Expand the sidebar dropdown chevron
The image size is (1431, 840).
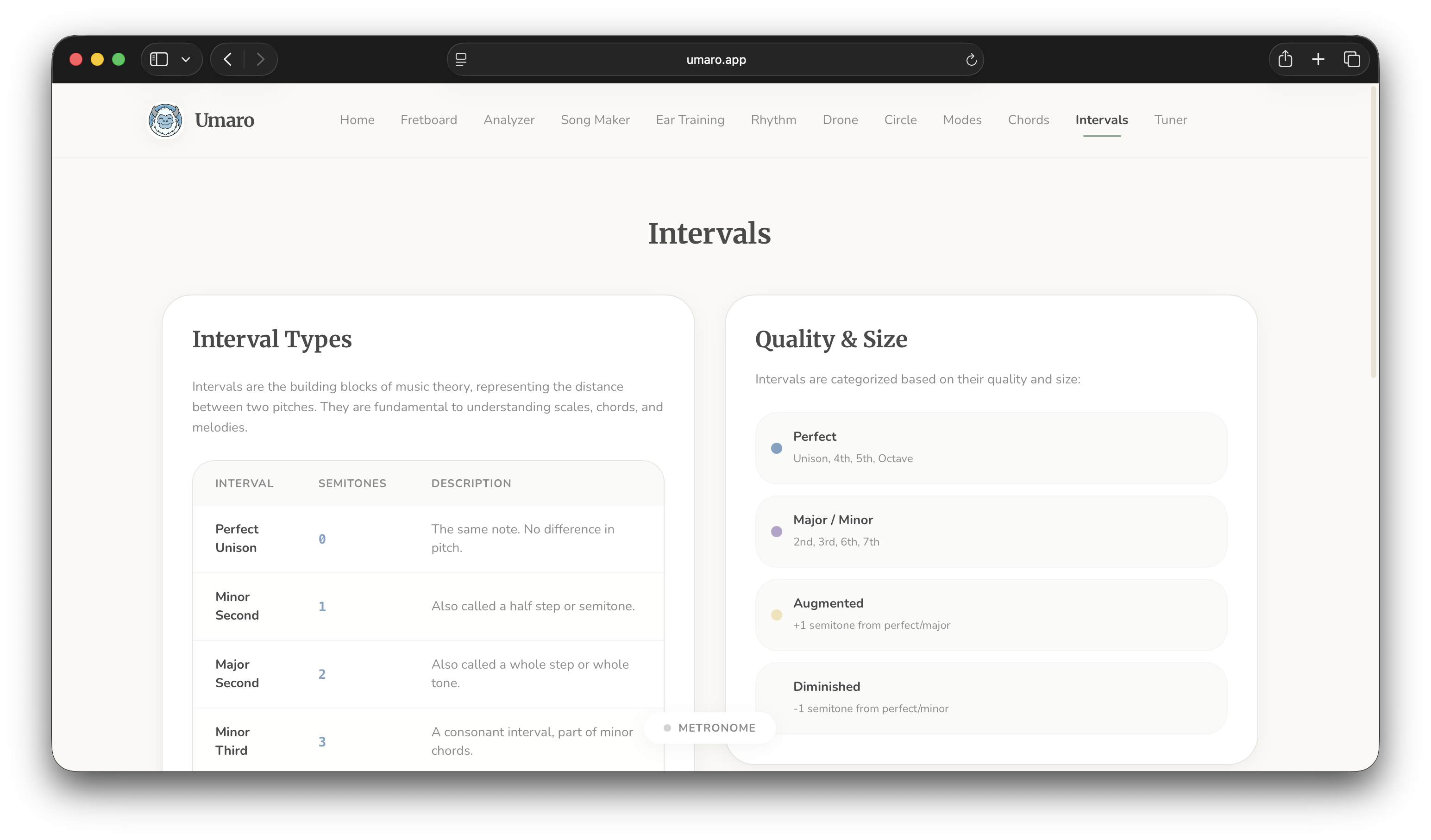click(186, 59)
